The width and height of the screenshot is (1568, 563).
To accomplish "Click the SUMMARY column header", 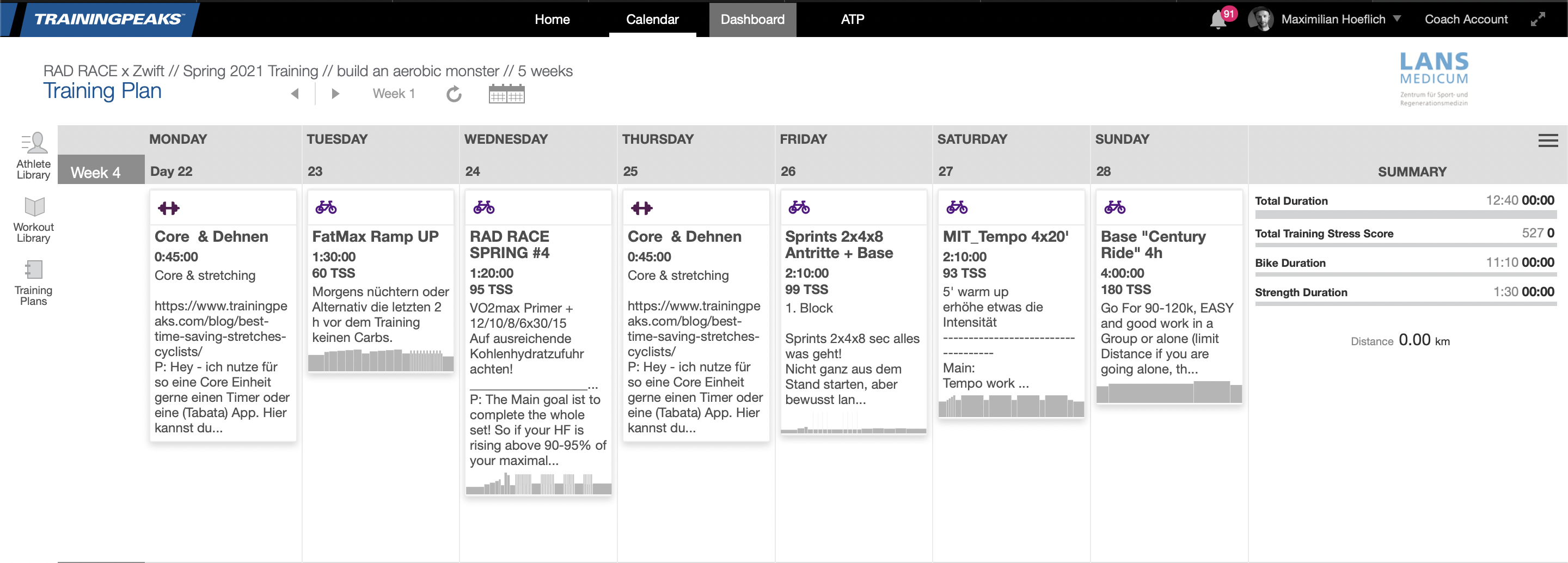I will [x=1412, y=172].
